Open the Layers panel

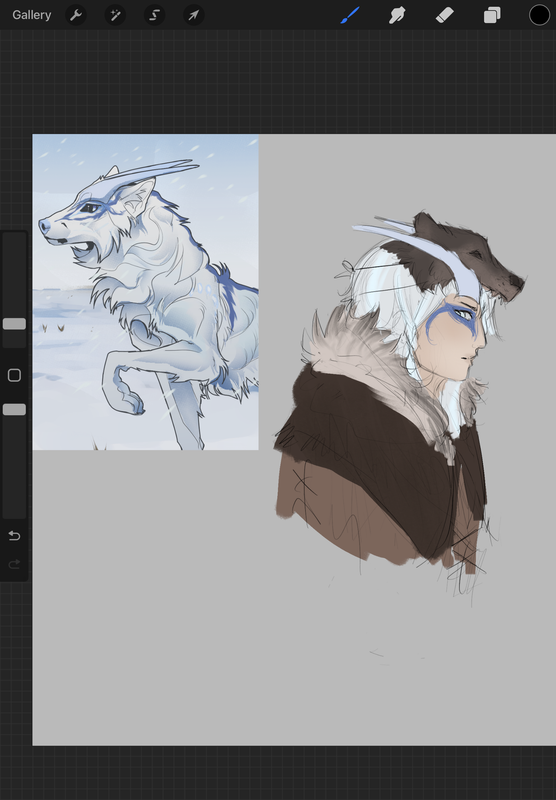tap(492, 15)
